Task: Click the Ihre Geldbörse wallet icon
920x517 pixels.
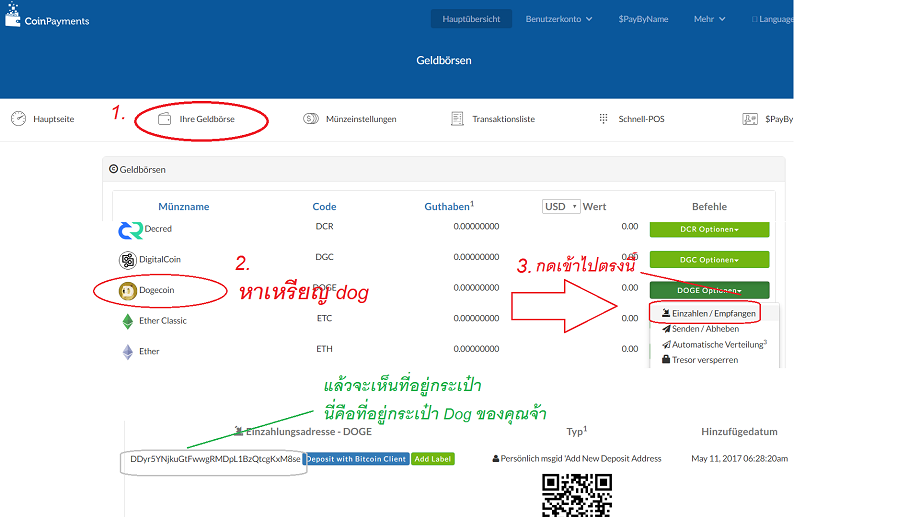Action: (164, 119)
